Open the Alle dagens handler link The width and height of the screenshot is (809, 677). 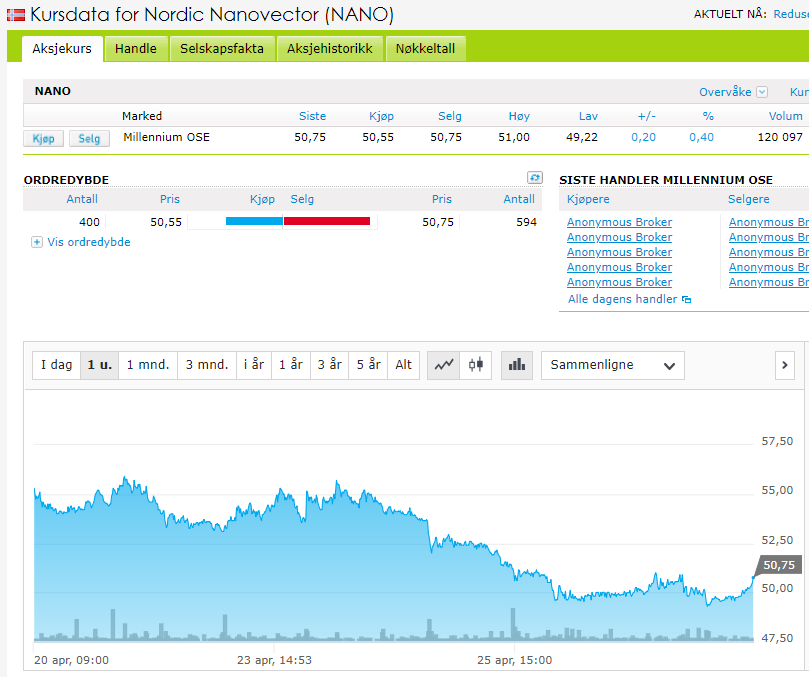coord(623,299)
